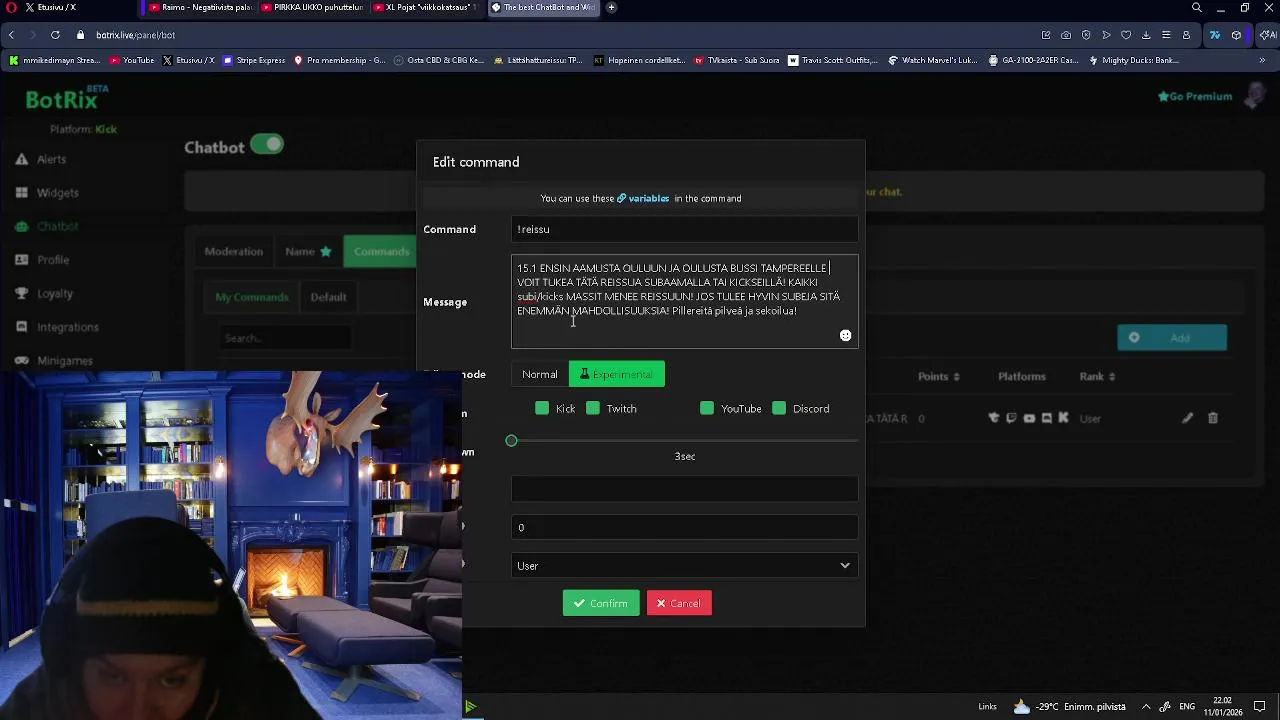Adjust the 3sec cooldown slider handle
This screenshot has height=720, width=1280.
(511, 441)
